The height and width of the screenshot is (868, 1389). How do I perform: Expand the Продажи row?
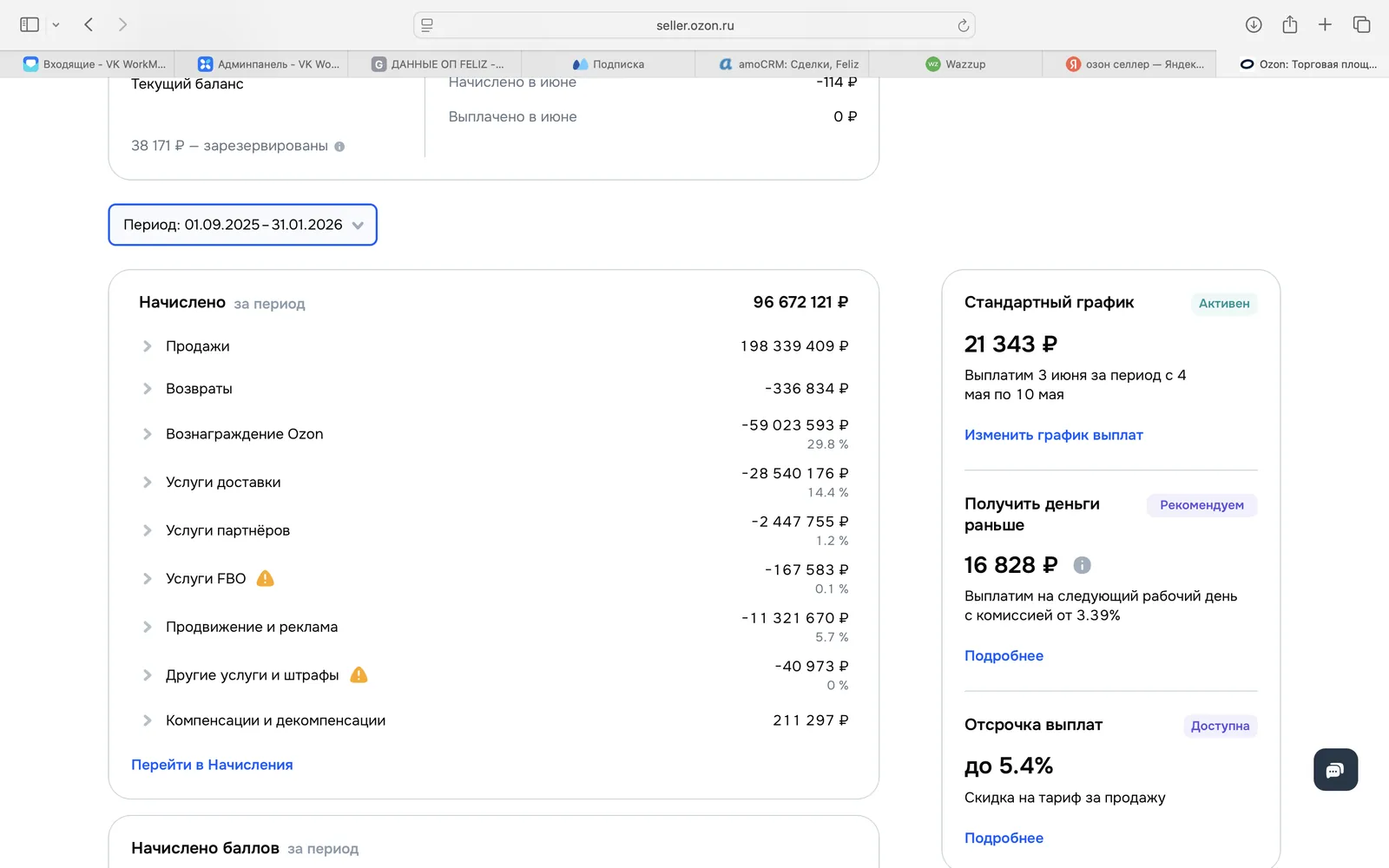click(494, 346)
